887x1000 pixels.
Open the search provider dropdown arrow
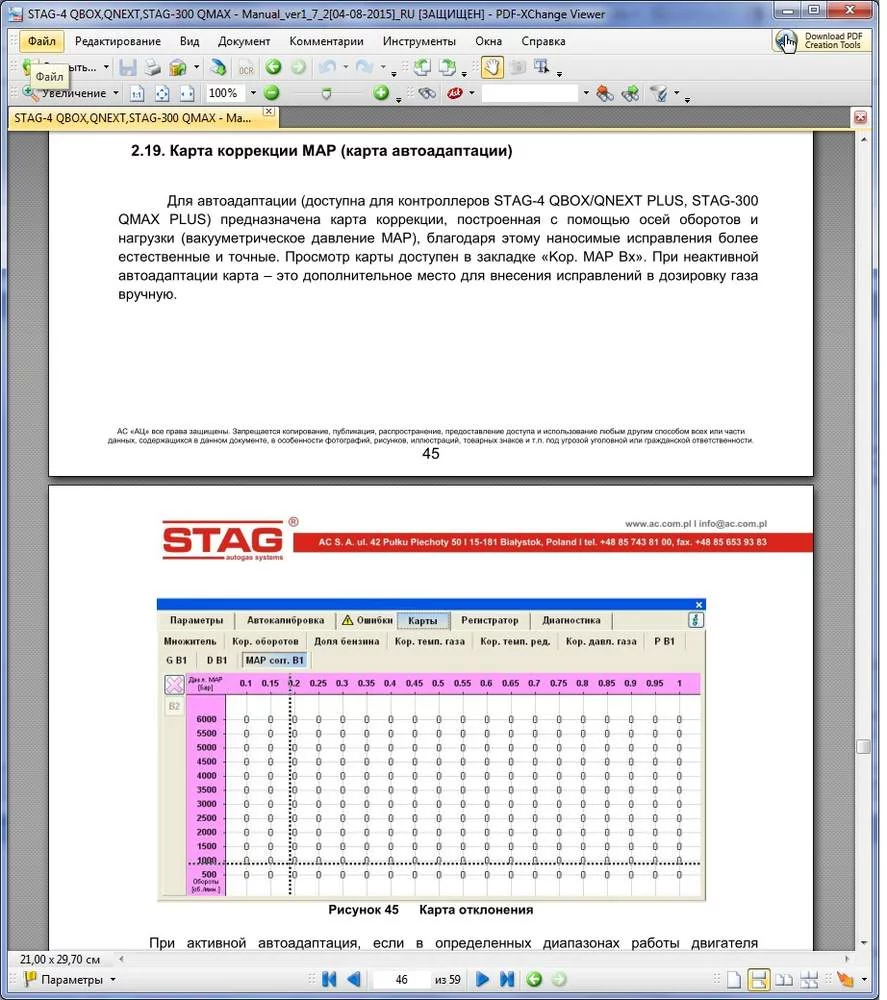(472, 93)
